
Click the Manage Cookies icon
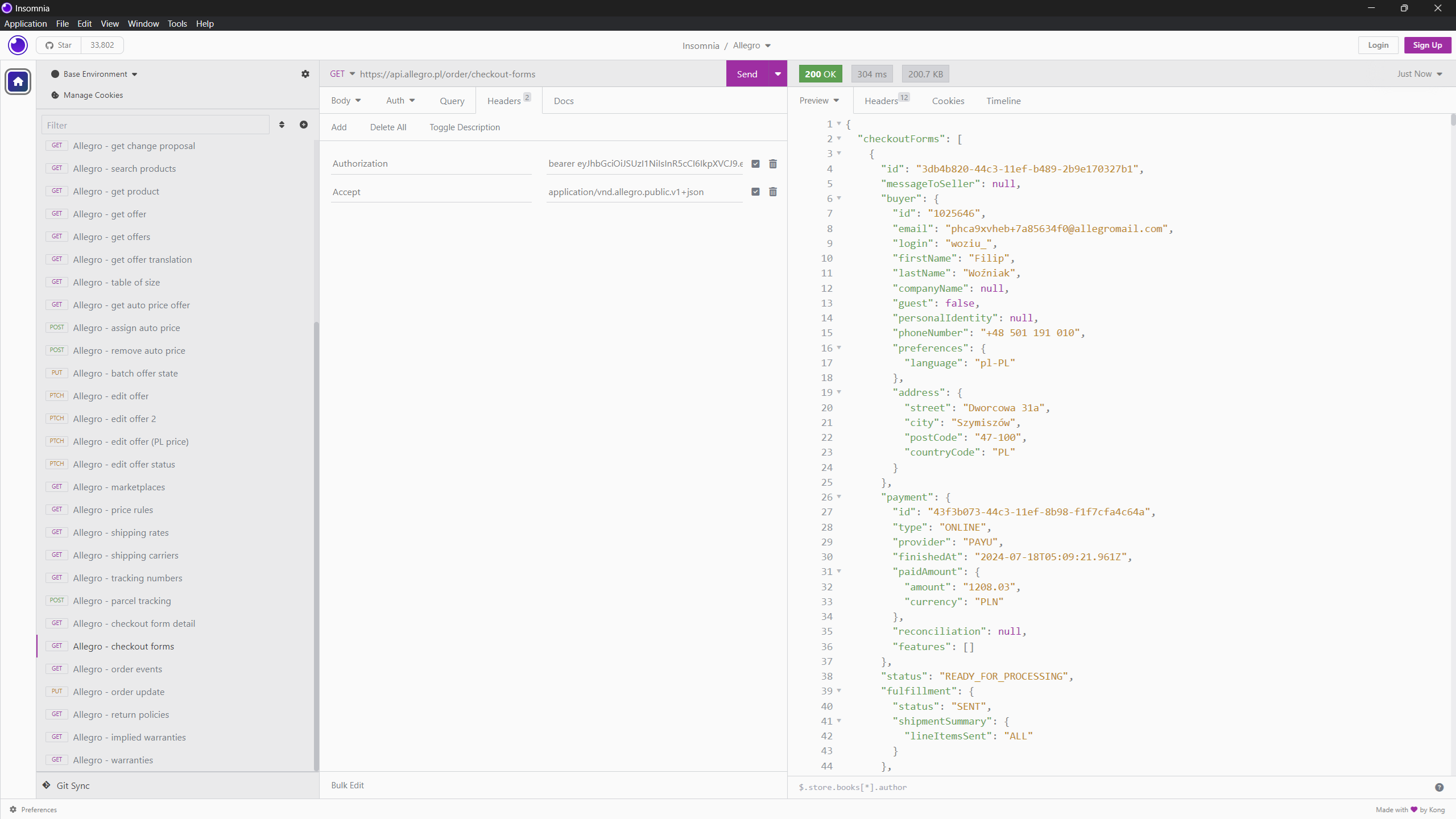[x=55, y=95]
